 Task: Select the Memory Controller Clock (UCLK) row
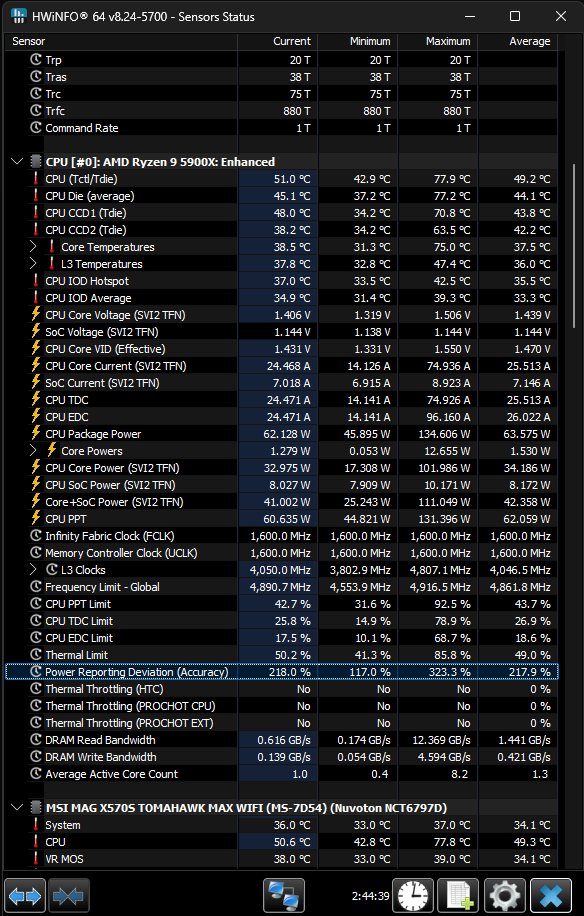(x=281, y=553)
